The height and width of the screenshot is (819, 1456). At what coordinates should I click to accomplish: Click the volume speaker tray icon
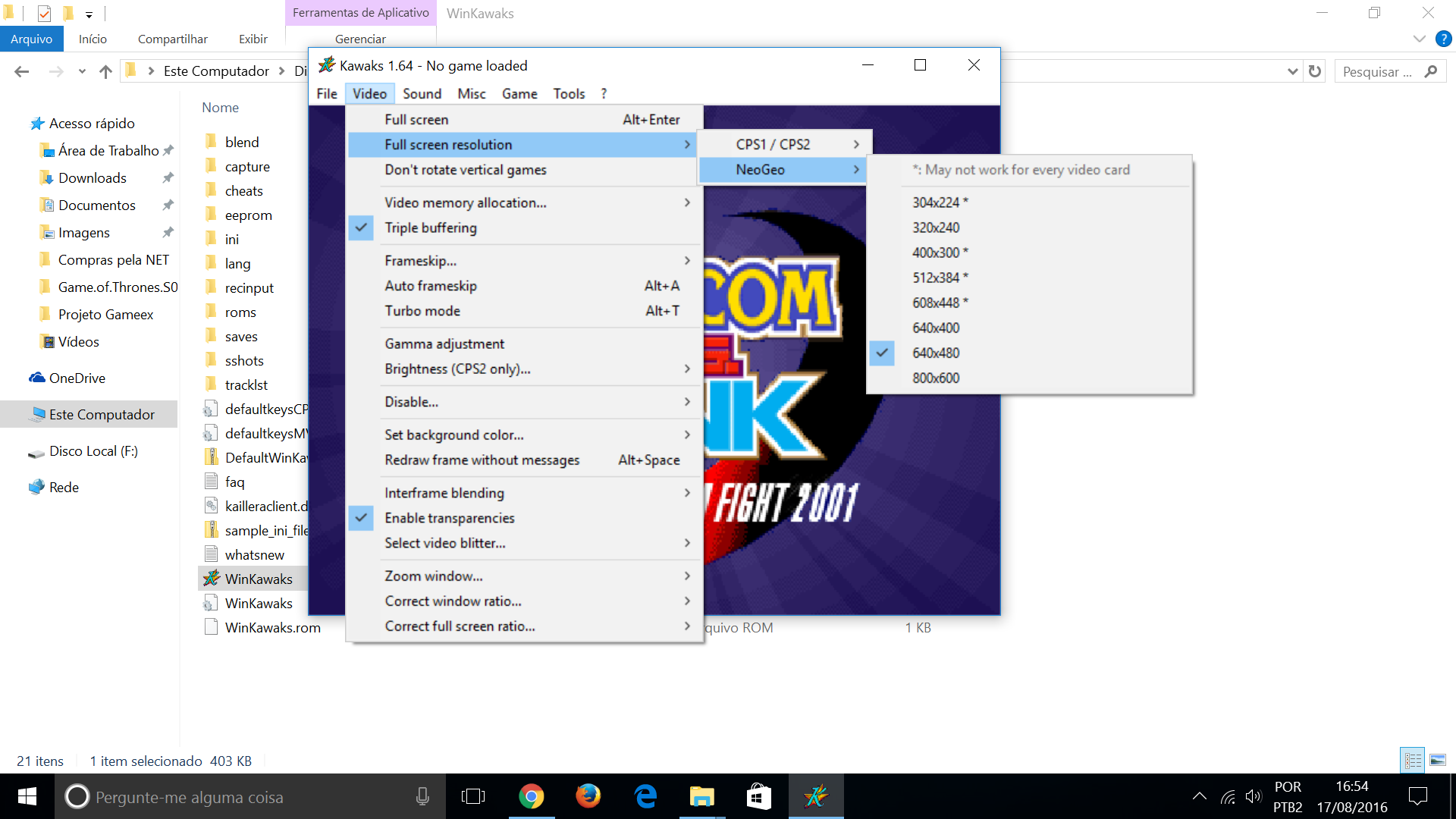pos(1253,796)
